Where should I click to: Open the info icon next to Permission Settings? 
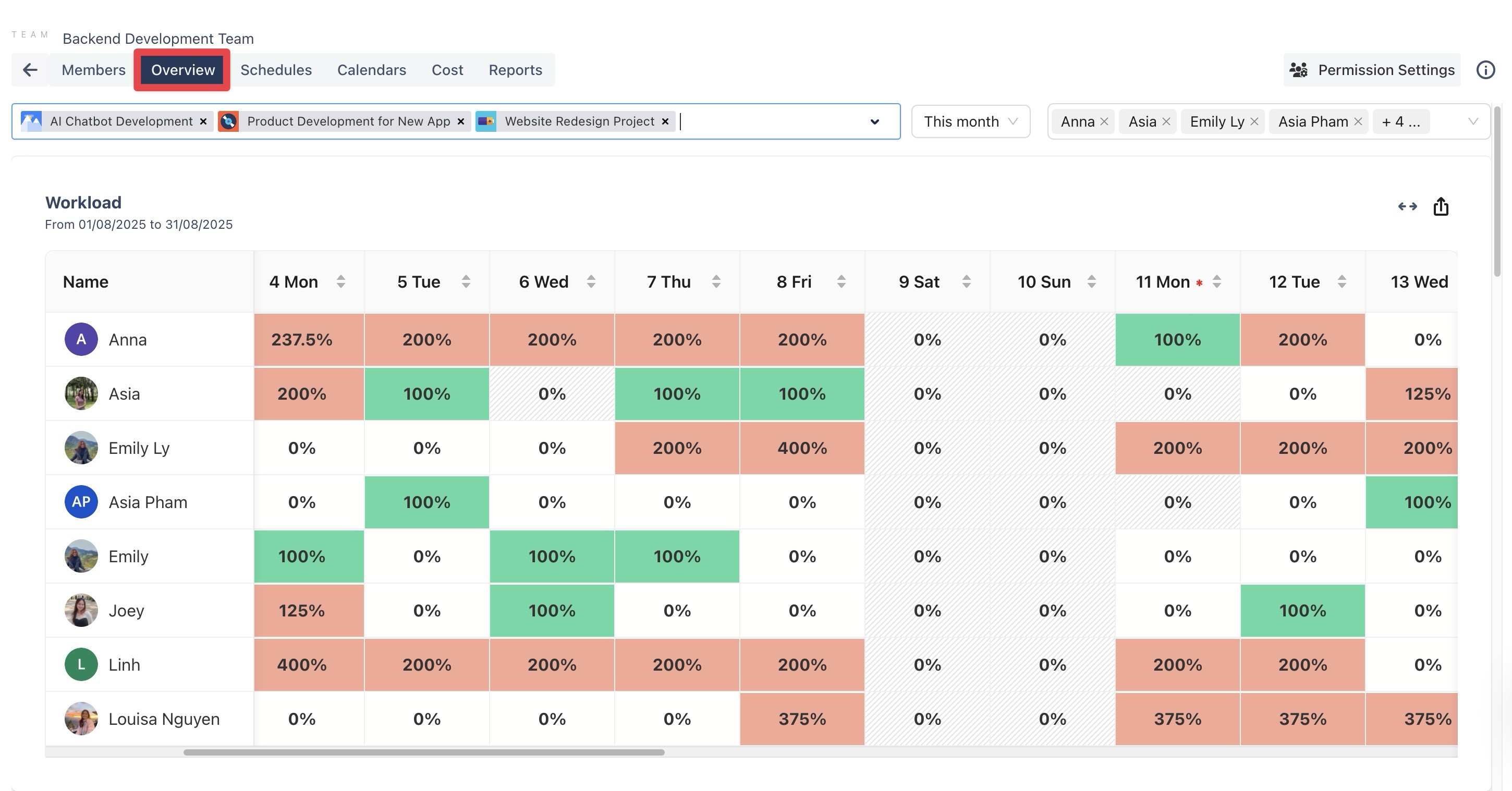click(x=1485, y=70)
